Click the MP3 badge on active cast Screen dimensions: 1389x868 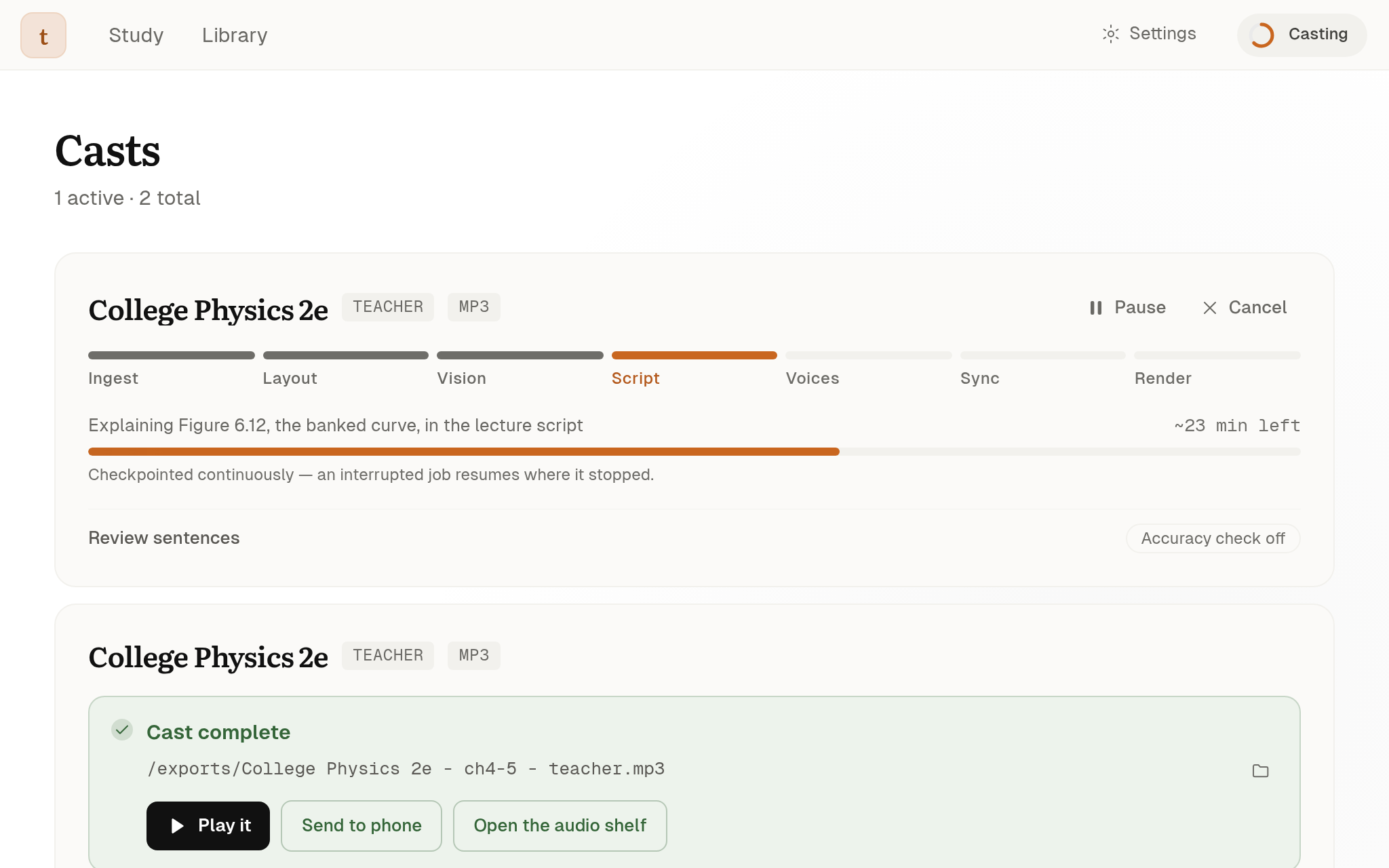point(474,307)
